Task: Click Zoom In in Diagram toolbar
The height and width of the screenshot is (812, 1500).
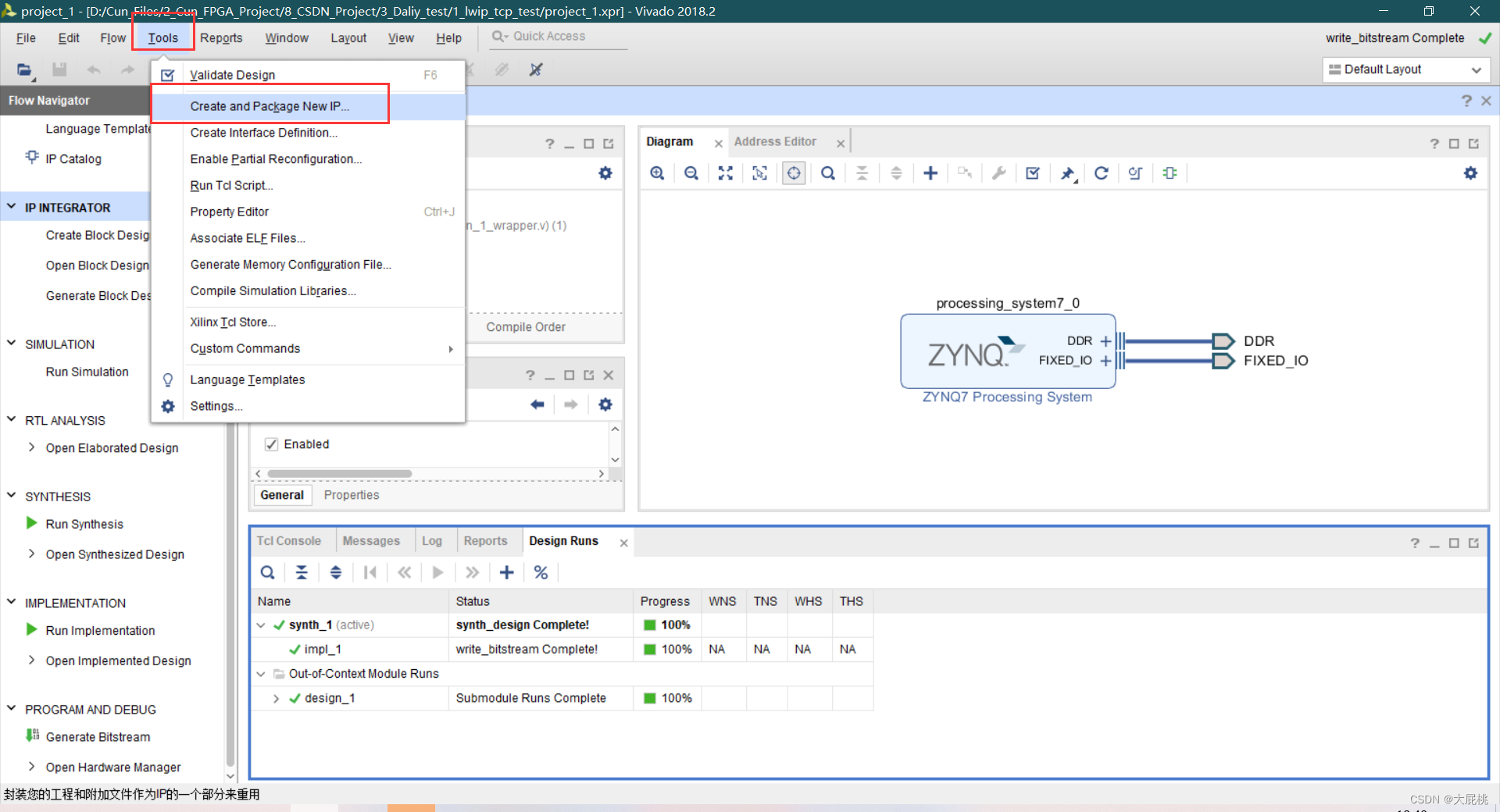Action: [657, 173]
